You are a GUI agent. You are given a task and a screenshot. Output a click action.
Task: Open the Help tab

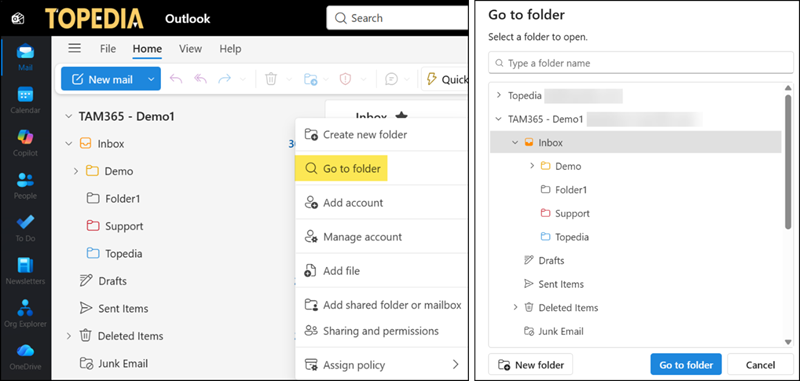tap(230, 49)
